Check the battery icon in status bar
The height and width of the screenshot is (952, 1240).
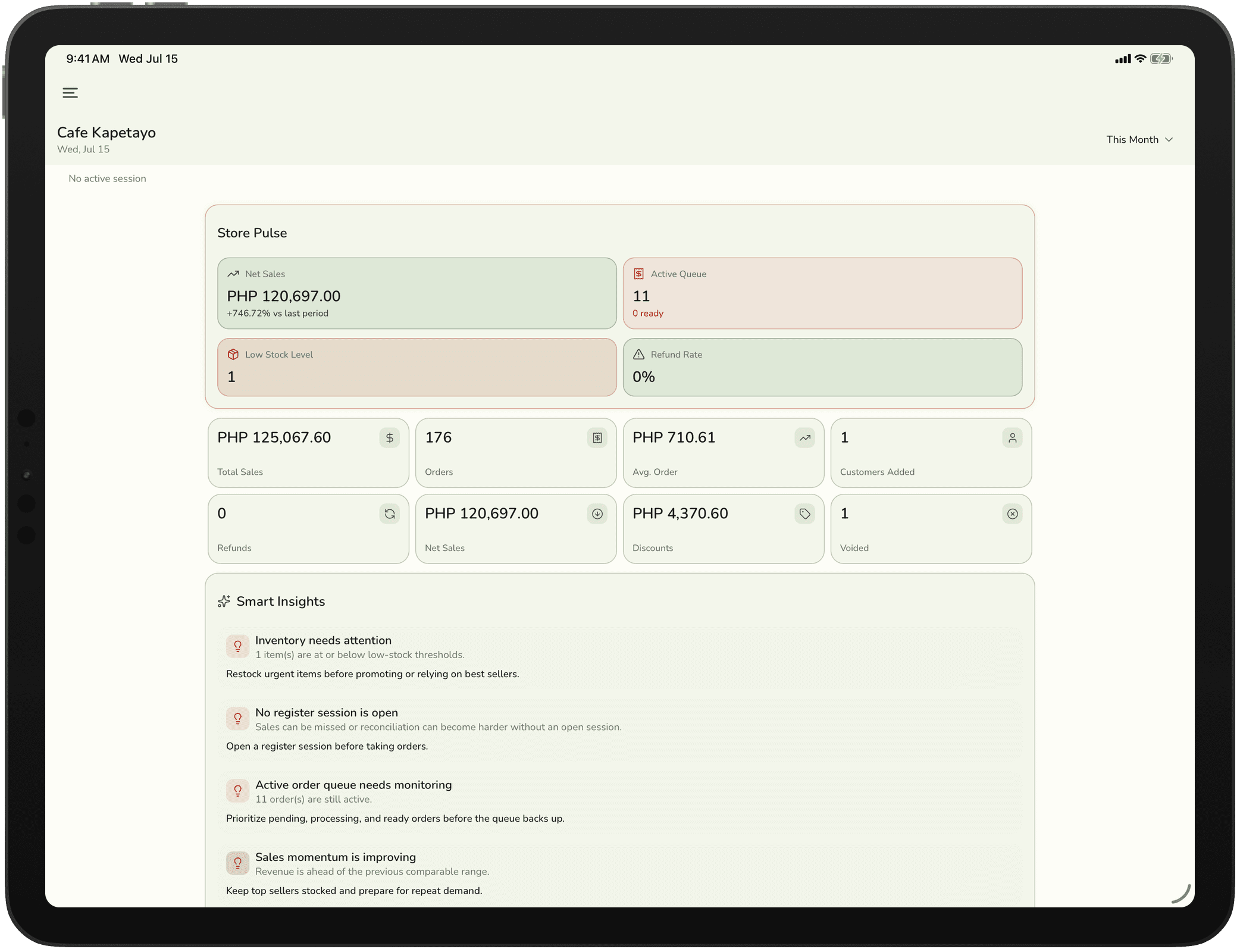[x=1161, y=58]
